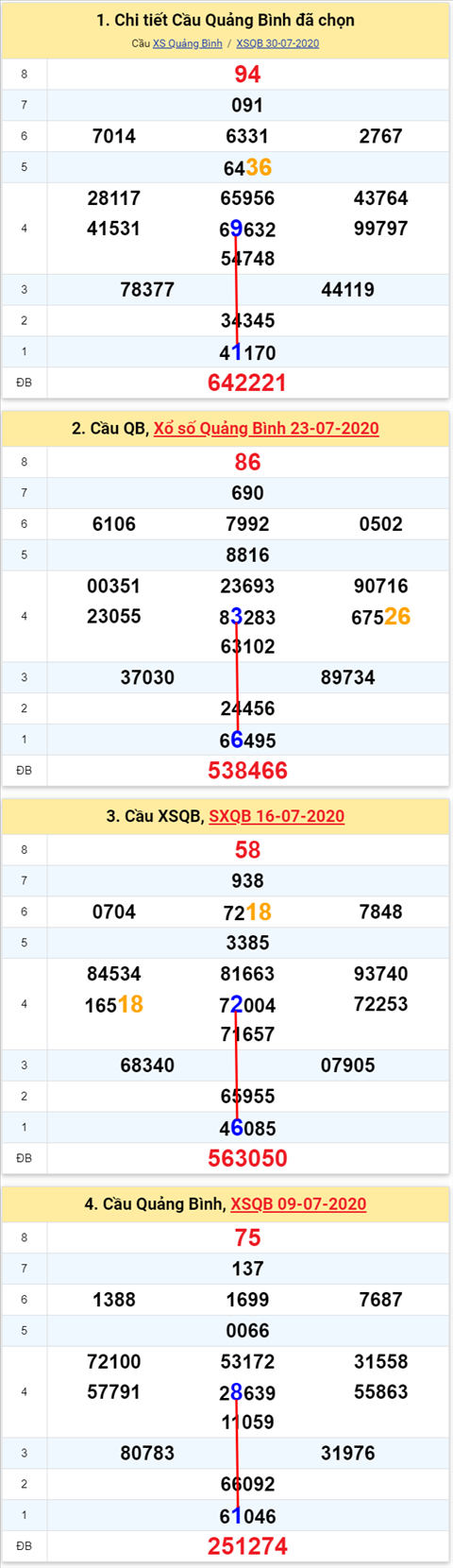Click the number 00351
The image size is (453, 1568).
click(114, 587)
